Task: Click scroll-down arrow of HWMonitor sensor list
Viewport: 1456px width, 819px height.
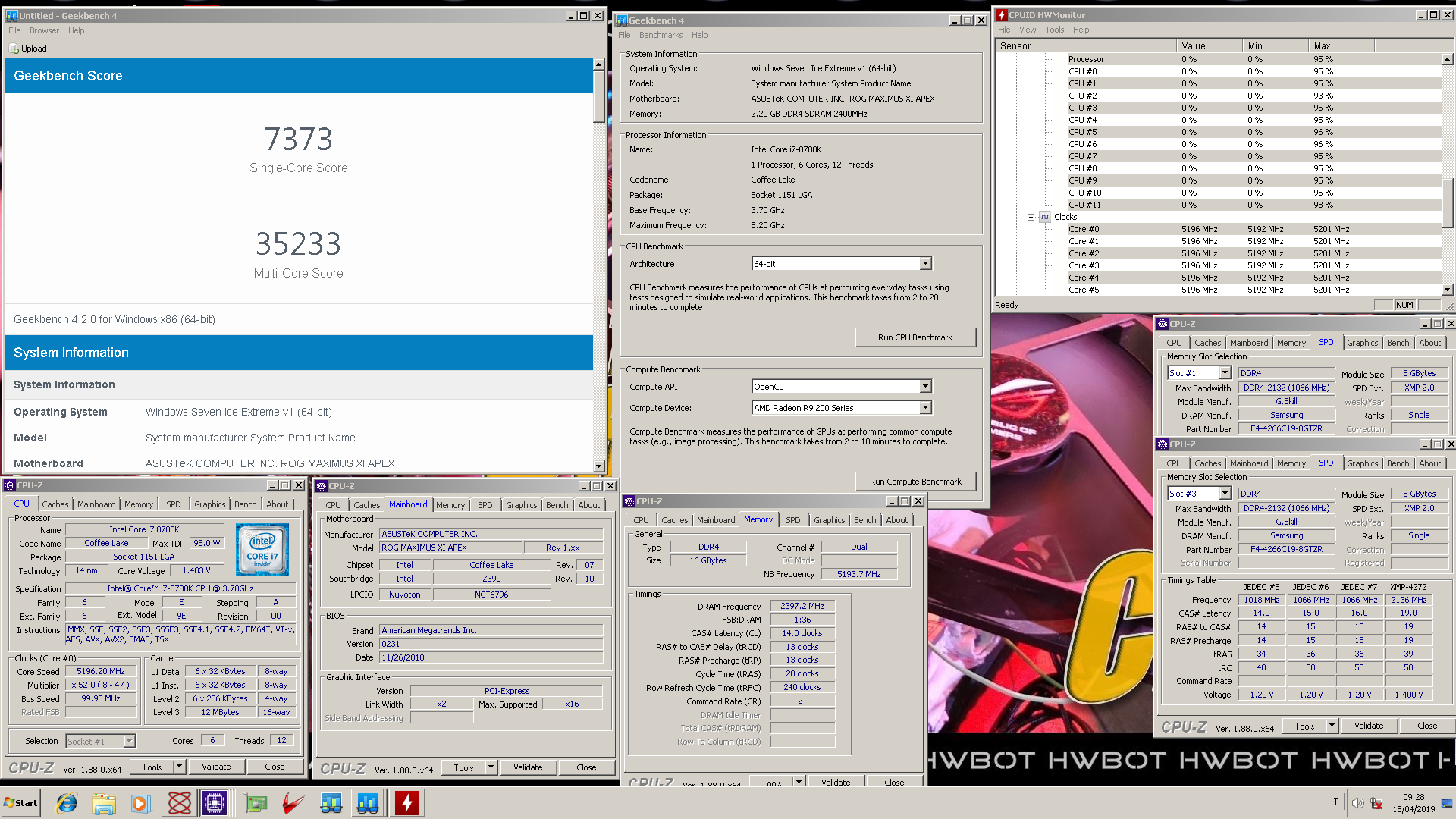Action: [1448, 290]
